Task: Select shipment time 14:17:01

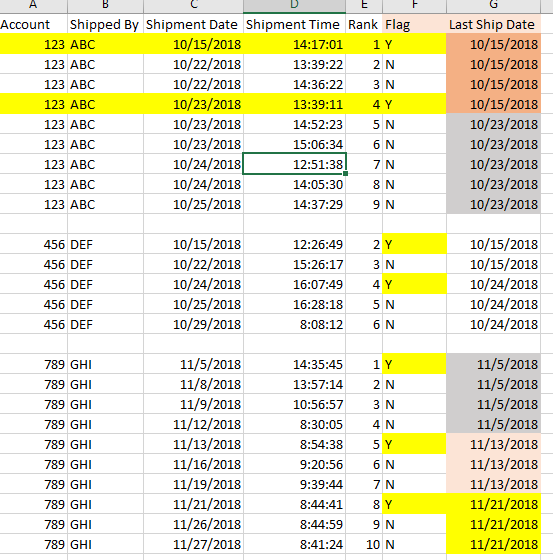Action: point(294,44)
